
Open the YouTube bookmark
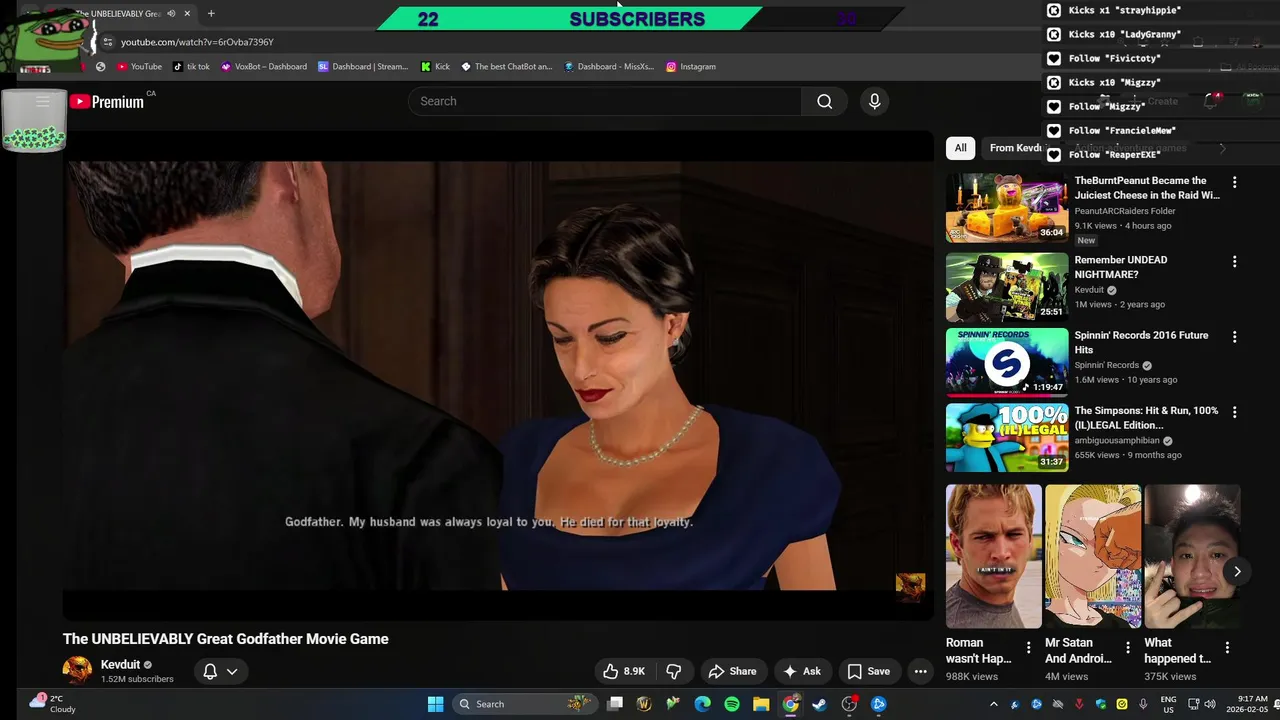tap(139, 66)
